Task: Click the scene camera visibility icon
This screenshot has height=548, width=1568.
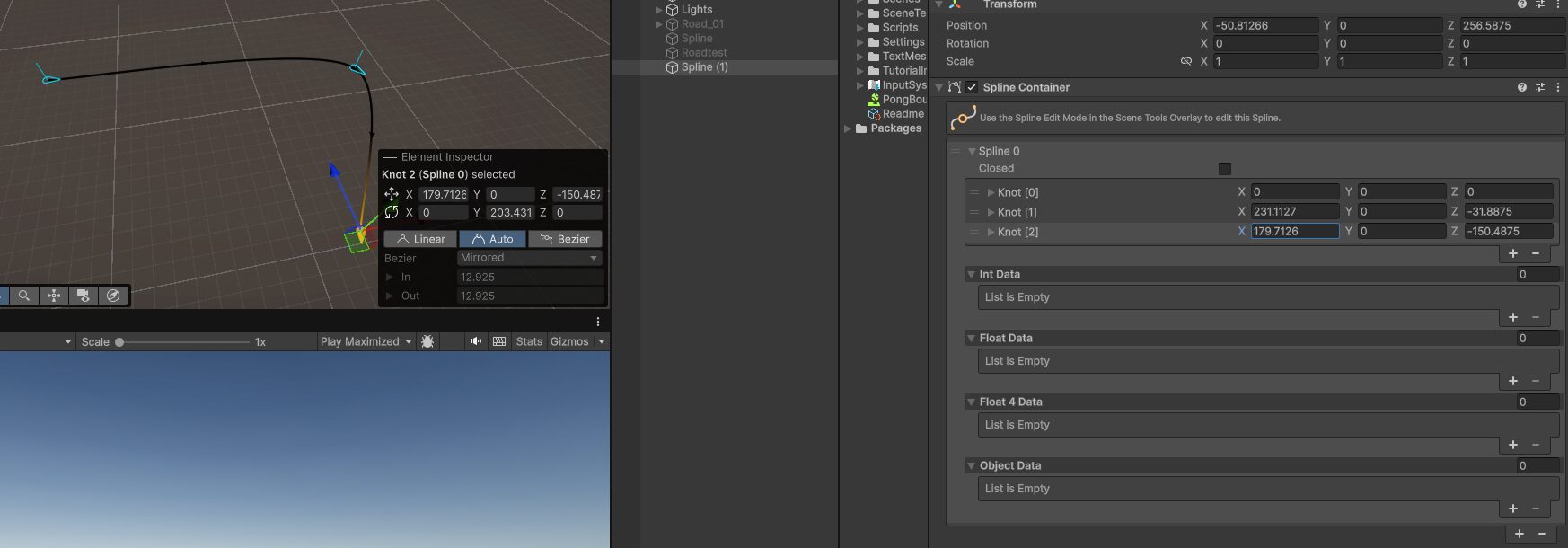Action: click(x=84, y=296)
